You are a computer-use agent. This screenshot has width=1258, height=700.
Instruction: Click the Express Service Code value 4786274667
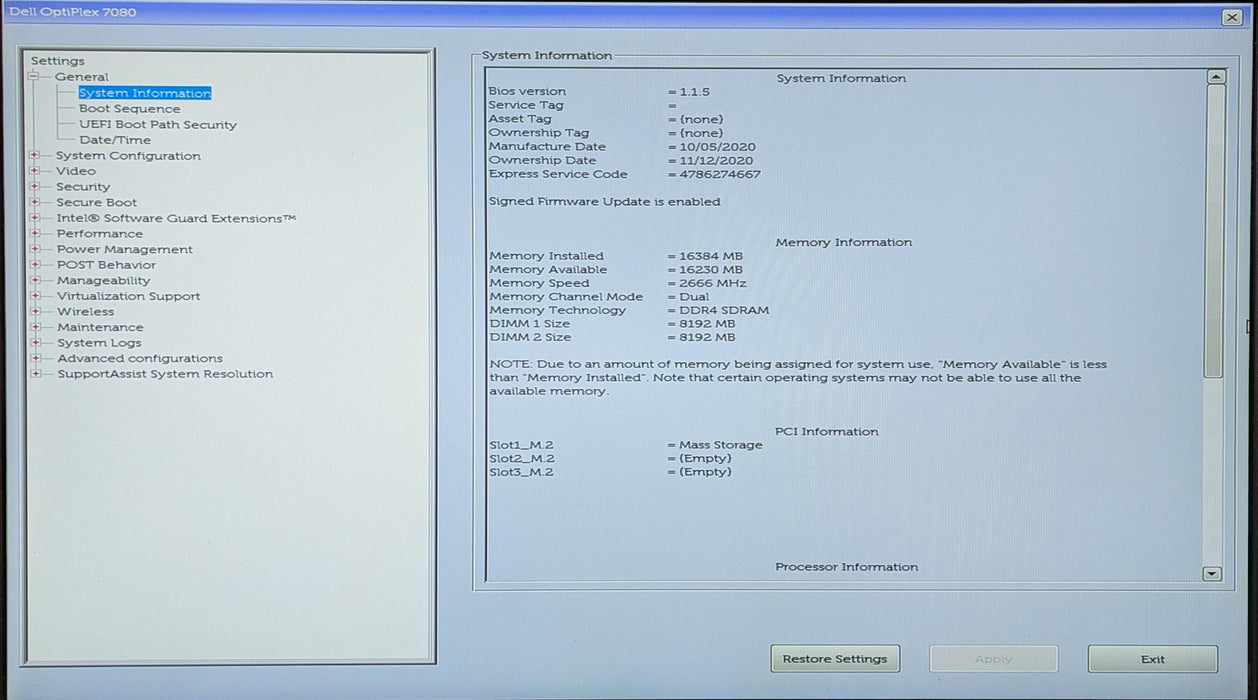(720, 174)
